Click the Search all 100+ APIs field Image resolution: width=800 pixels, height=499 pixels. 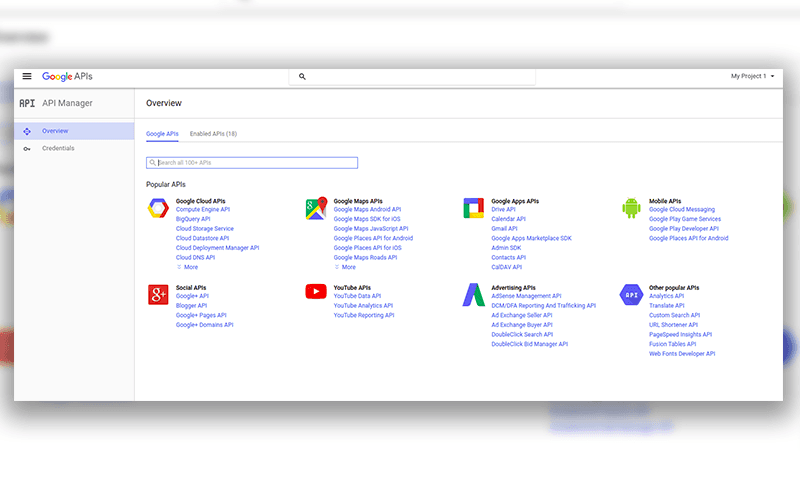pyautogui.click(x=252, y=163)
